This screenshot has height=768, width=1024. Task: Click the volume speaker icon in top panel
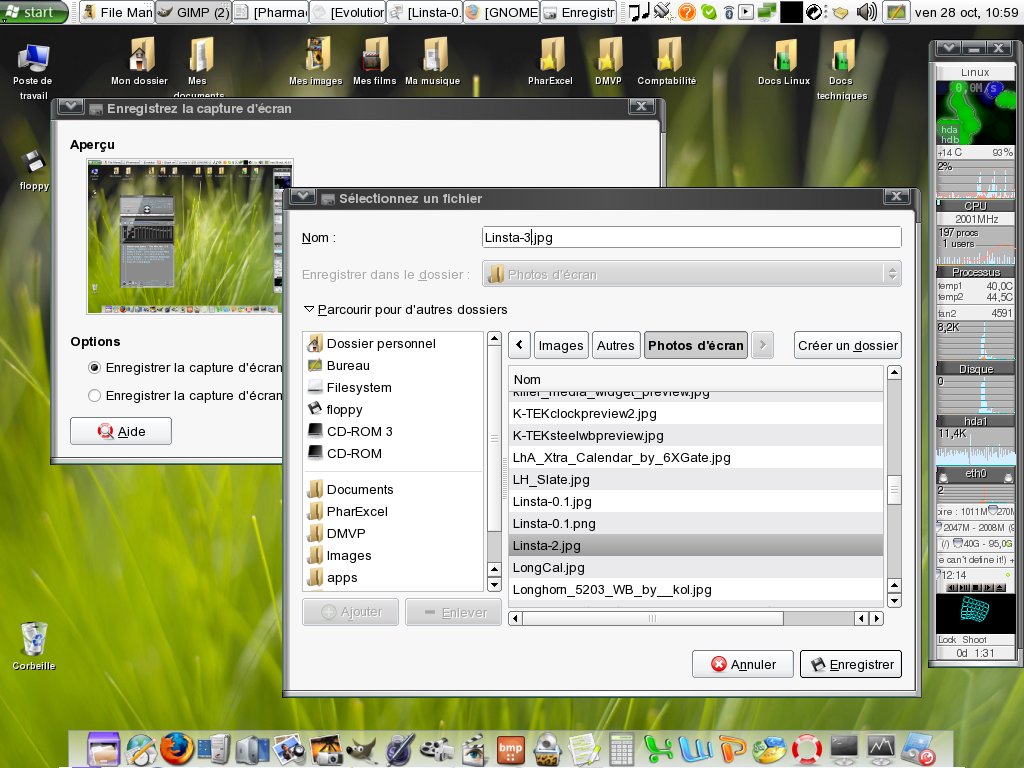pos(867,12)
